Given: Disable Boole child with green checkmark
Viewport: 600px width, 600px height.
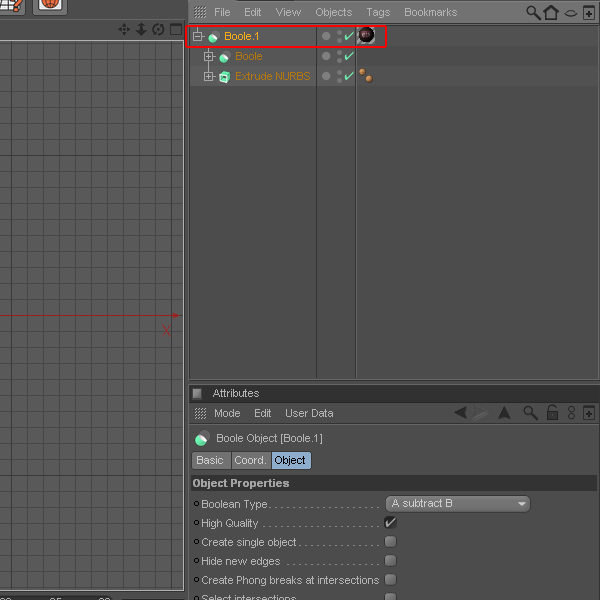Looking at the screenshot, I should (x=349, y=56).
